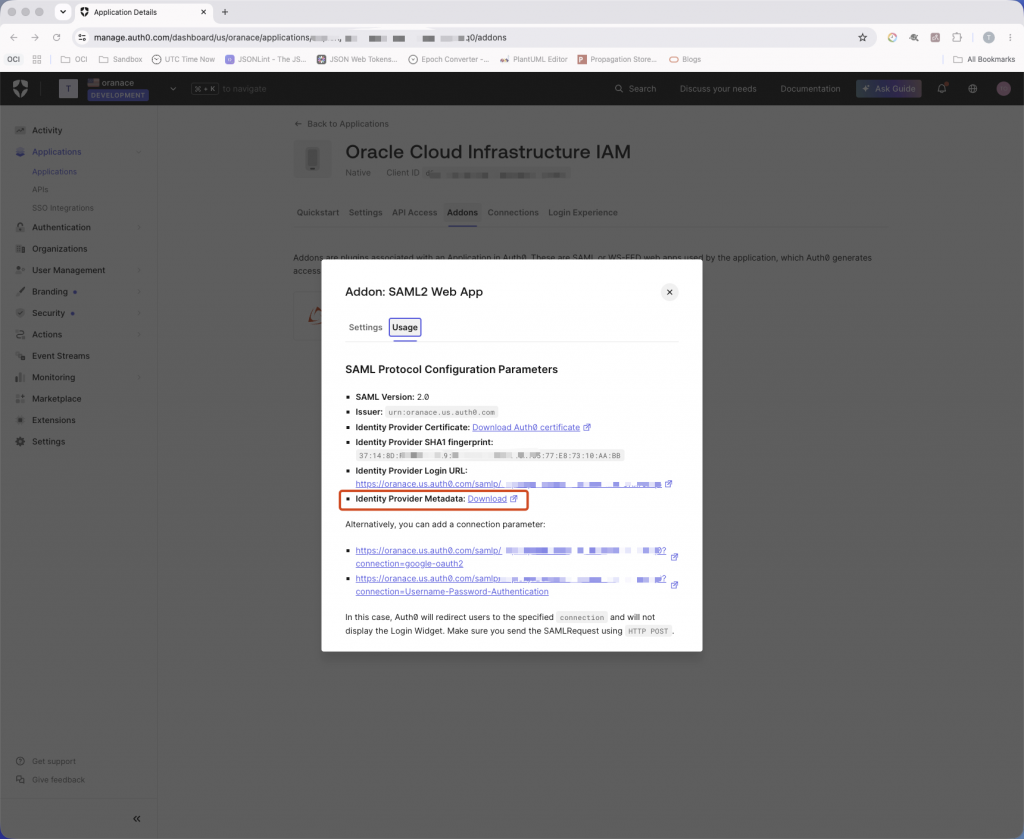Close the SAML2 Web App addon dialog

[669, 292]
